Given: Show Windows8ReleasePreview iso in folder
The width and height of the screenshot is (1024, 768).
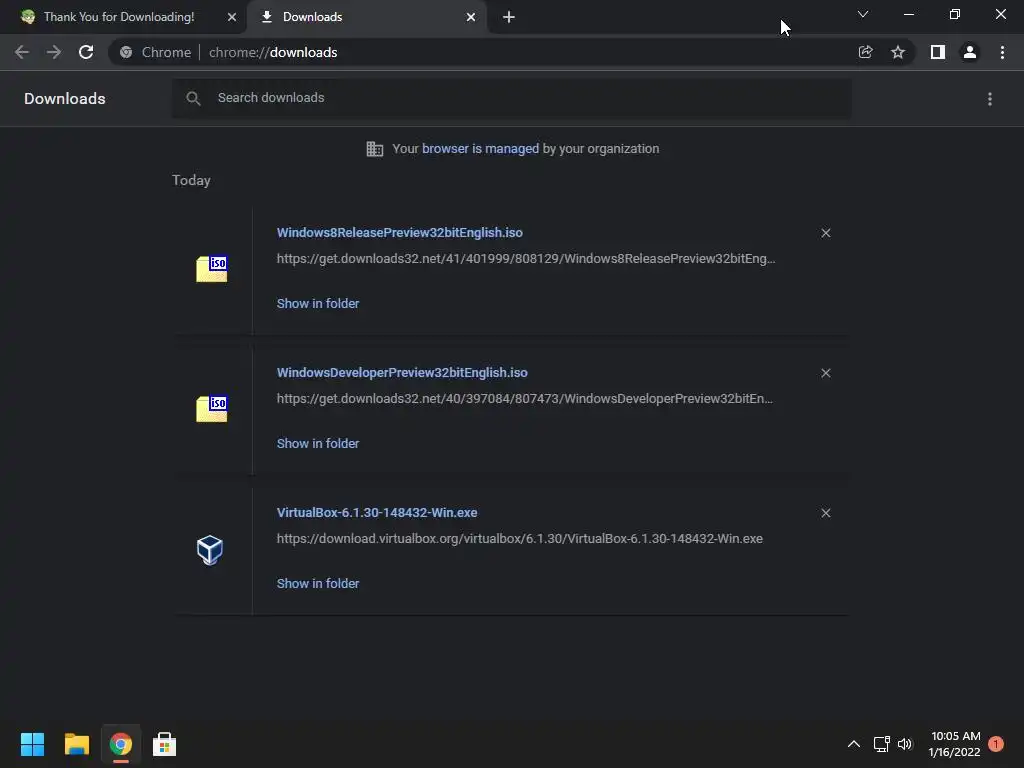Looking at the screenshot, I should [318, 304].
